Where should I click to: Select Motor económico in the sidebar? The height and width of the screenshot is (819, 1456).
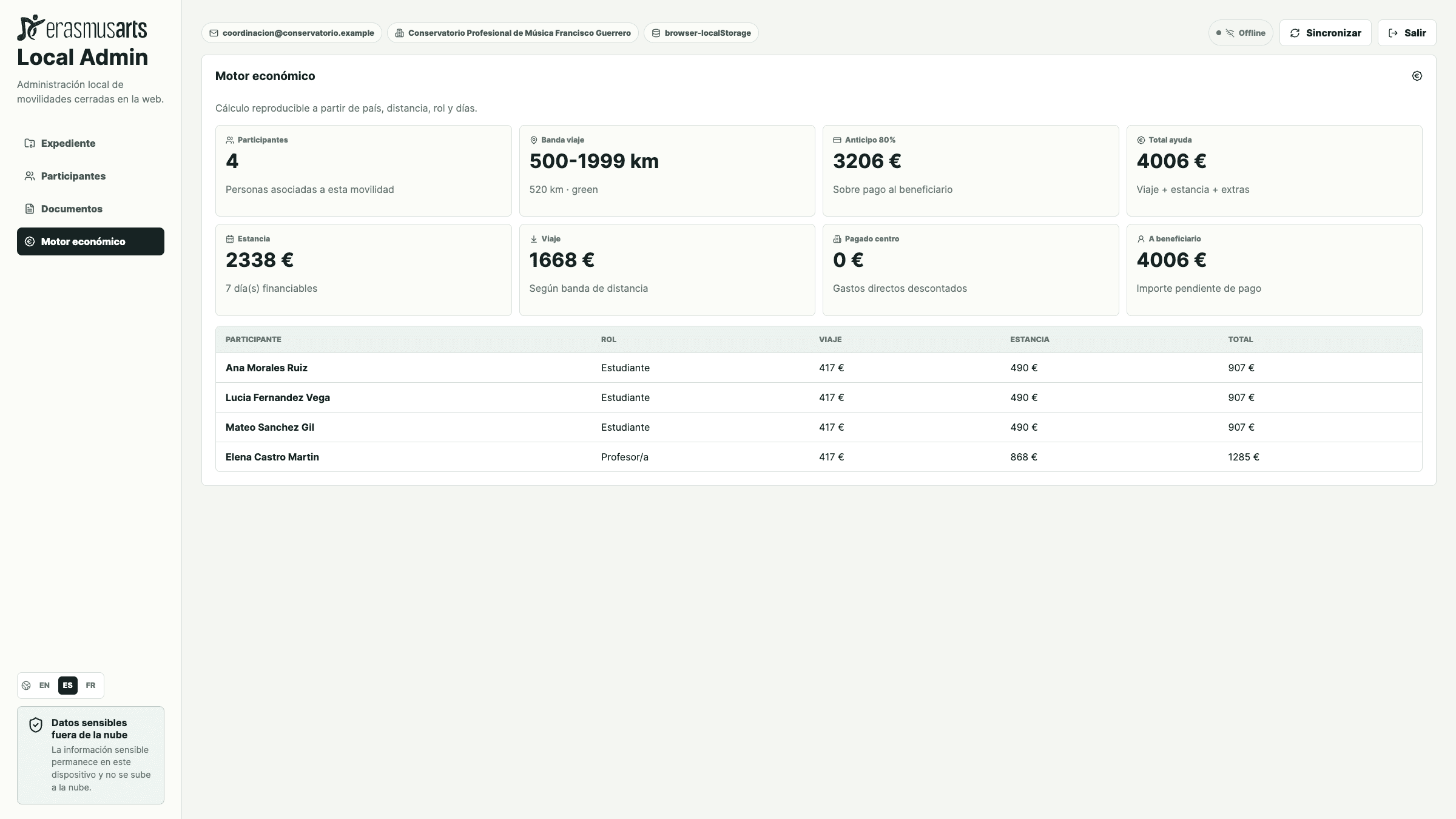(90, 241)
